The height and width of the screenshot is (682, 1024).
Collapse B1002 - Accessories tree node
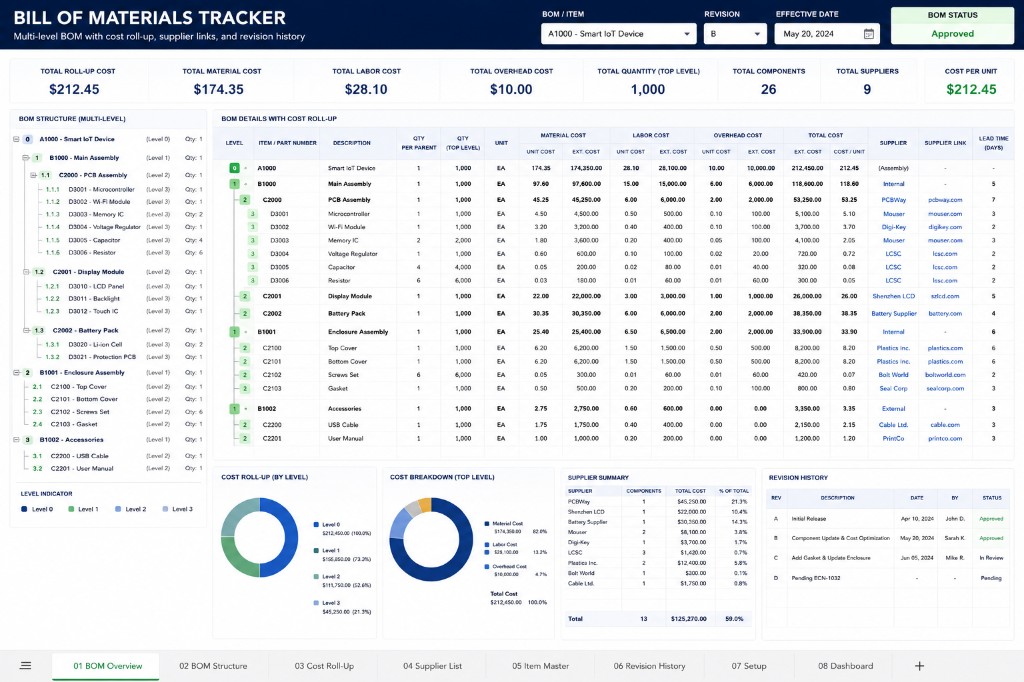[x=16, y=440]
